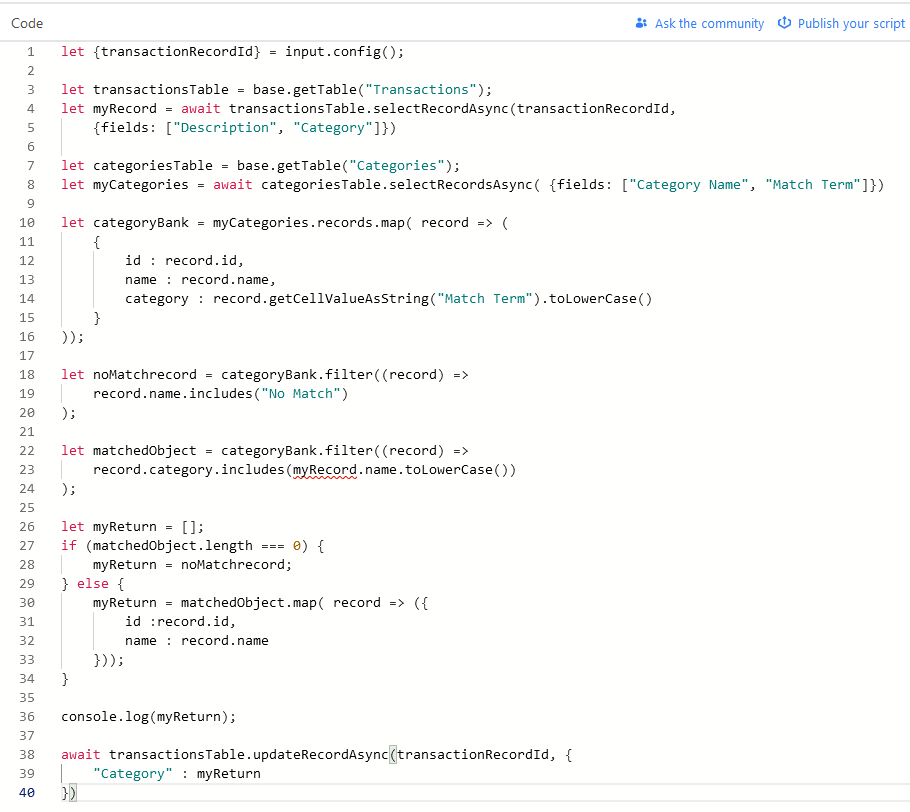Screen dimensions: 910x812
Task: Click the else keyword on line 29
Action: pyautogui.click(x=93, y=584)
